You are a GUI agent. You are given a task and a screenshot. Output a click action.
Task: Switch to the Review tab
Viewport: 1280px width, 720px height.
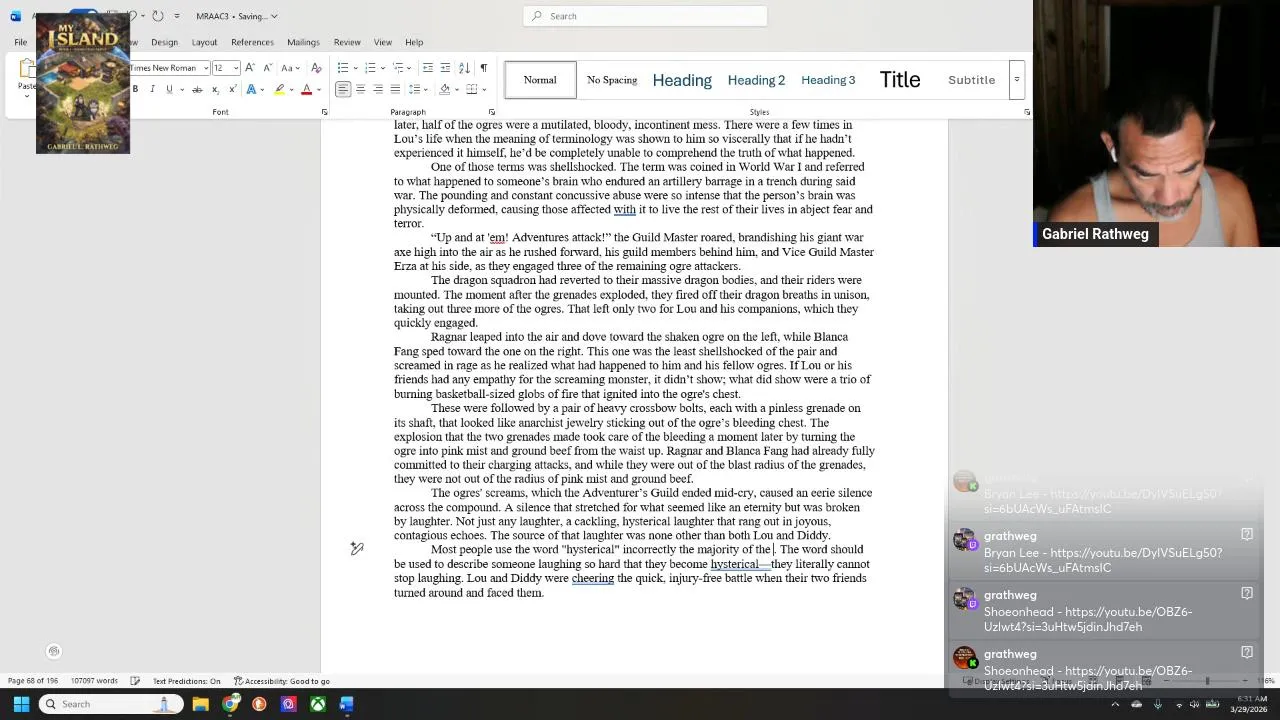point(347,42)
